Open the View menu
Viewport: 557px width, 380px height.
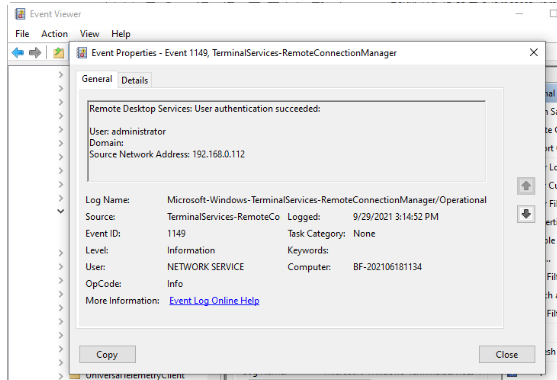[90, 34]
